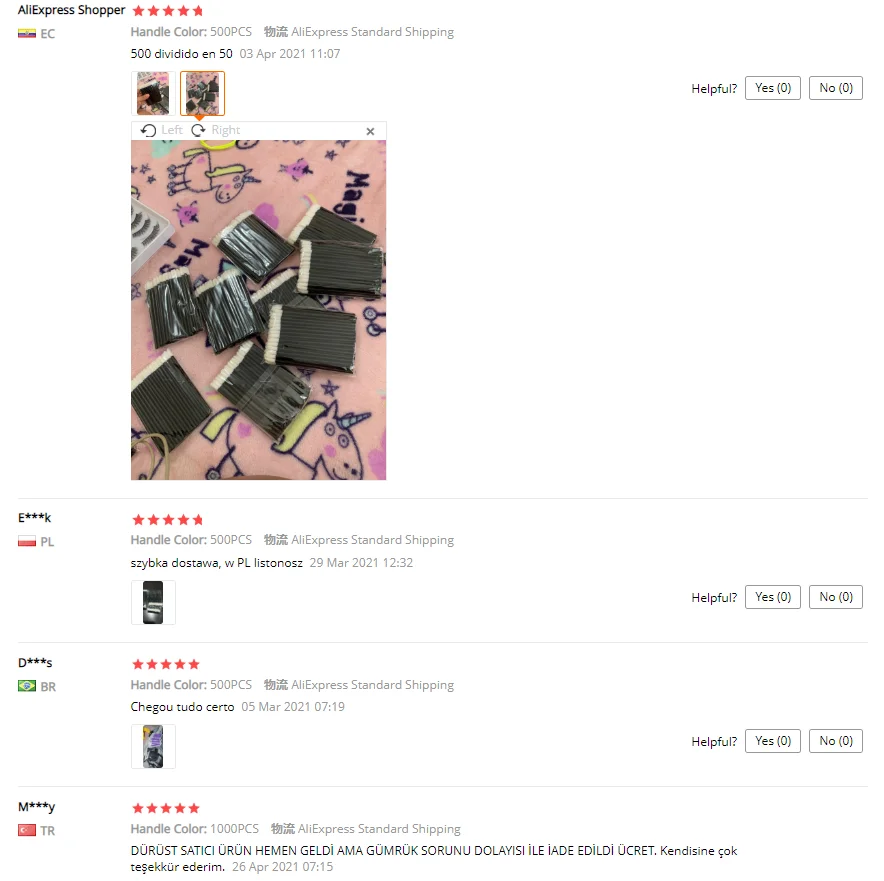This screenshot has height=881, width=884.
Task: Select the second highlighted EC review thumbnail
Action: 202,93
